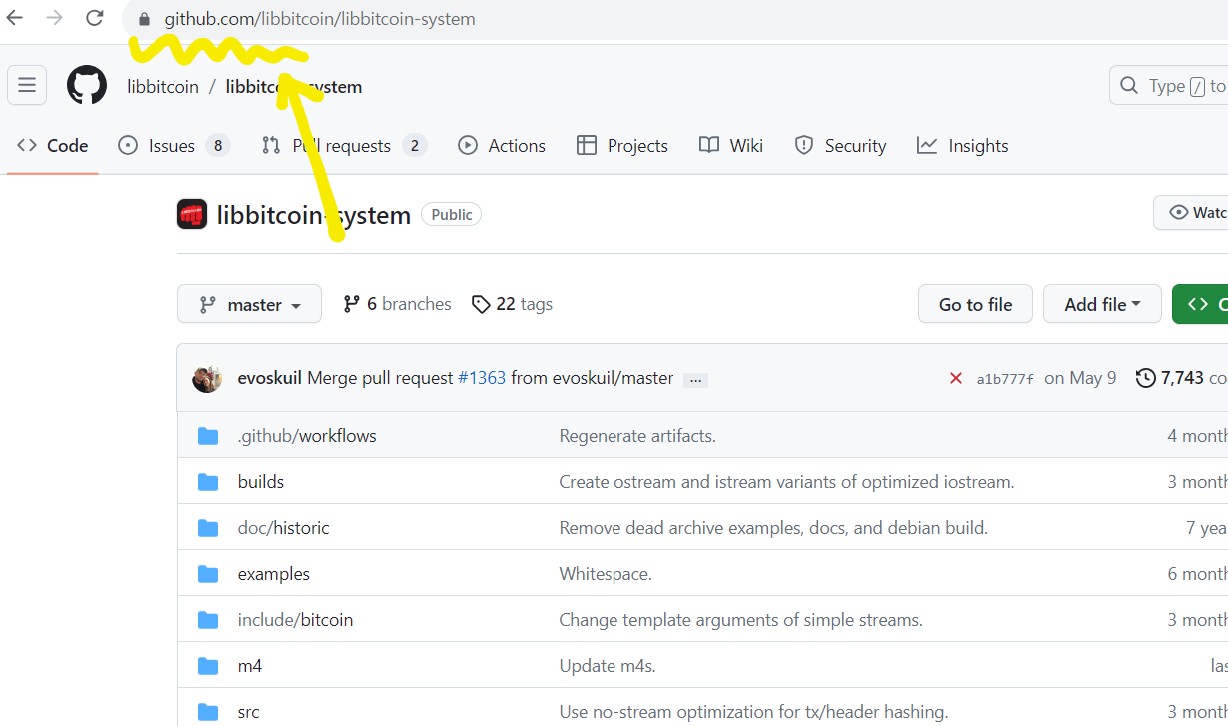Viewport: 1228px width, 726px height.
Task: Go back with the browser back arrow
Action: [x=15, y=18]
